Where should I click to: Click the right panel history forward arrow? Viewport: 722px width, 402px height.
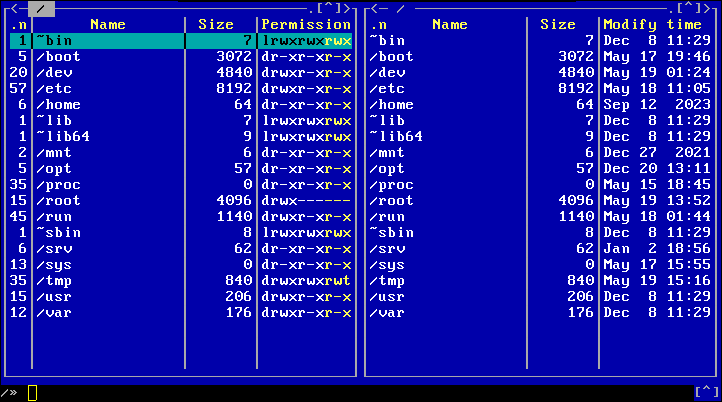click(x=708, y=8)
